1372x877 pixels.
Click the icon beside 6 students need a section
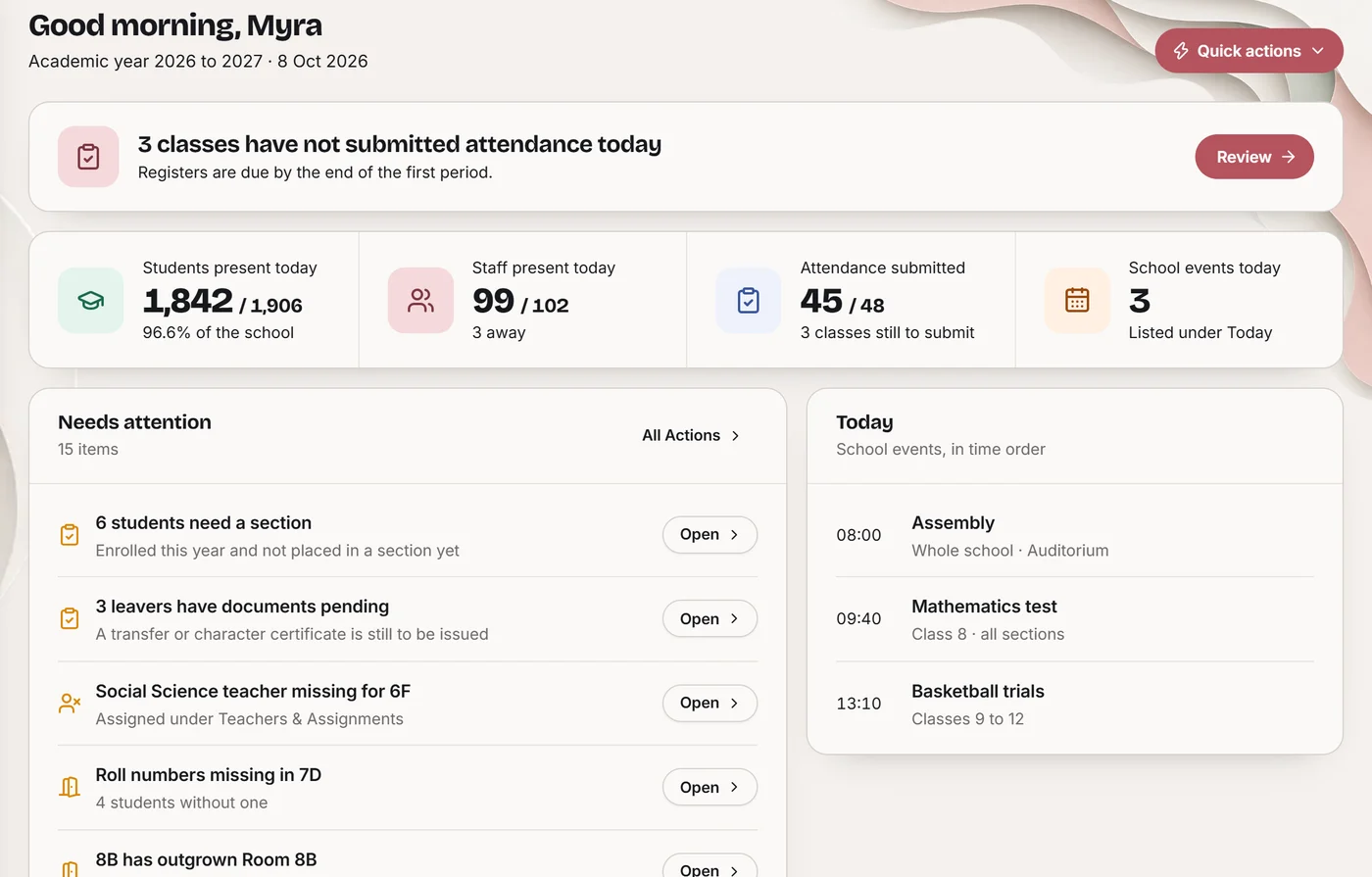[x=70, y=535]
